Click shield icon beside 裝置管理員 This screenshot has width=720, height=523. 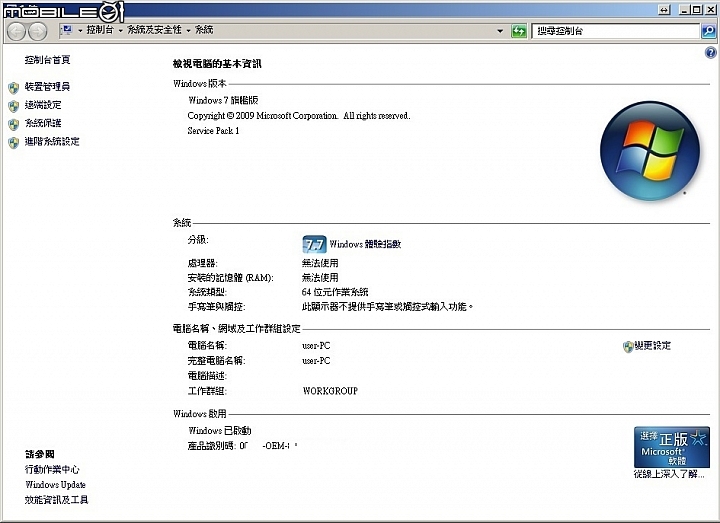(x=14, y=87)
